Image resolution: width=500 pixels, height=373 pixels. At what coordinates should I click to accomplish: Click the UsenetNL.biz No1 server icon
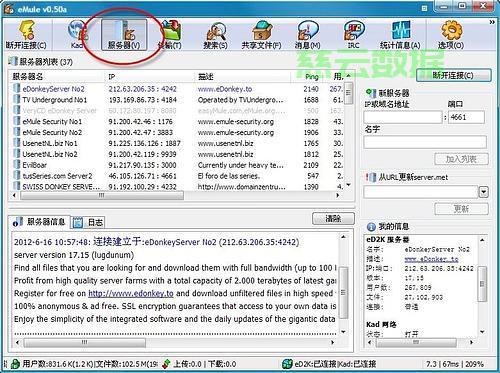click(x=16, y=143)
